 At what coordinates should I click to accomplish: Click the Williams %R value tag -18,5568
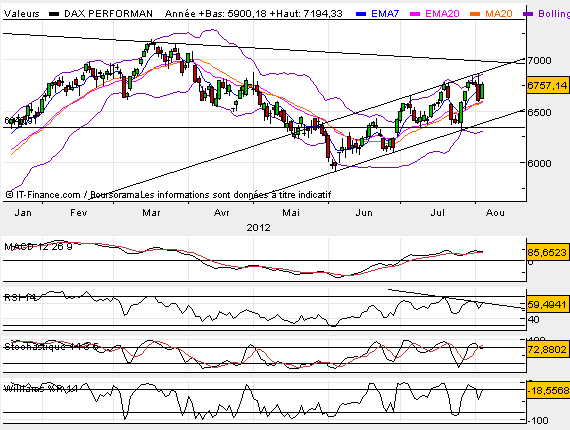[548, 391]
